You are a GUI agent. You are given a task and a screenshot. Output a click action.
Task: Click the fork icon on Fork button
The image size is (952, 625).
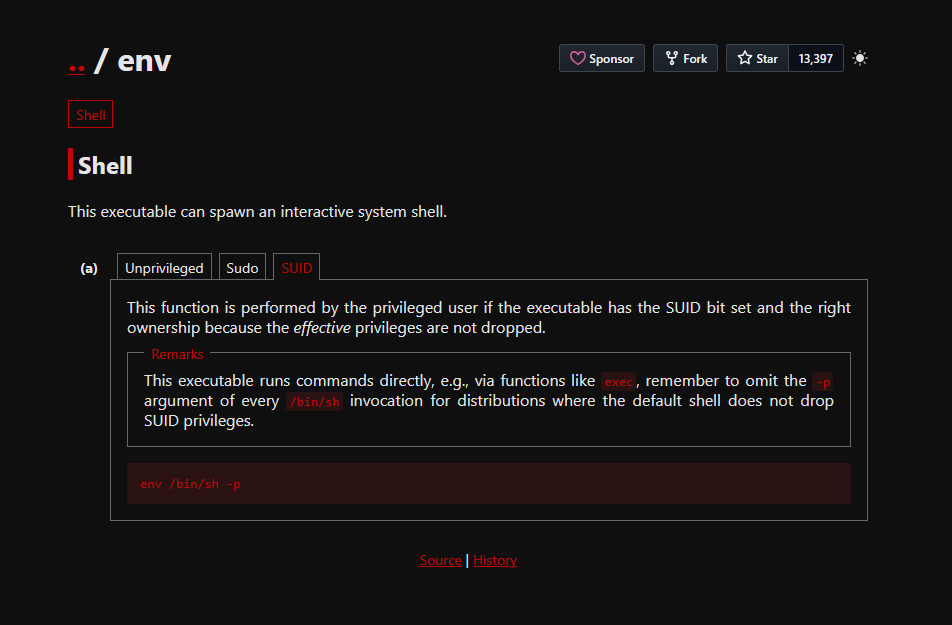coord(672,58)
